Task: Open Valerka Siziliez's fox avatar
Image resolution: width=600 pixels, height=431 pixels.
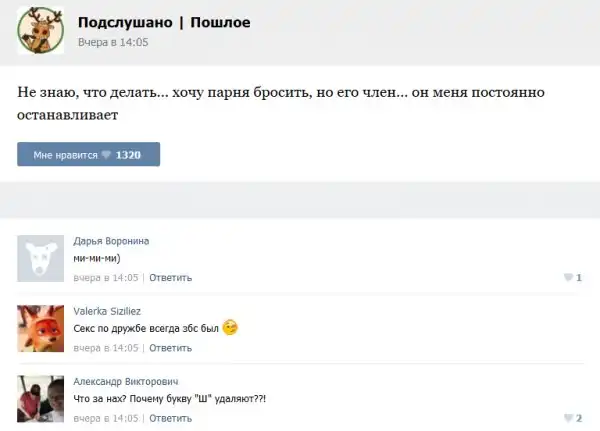Action: coord(40,328)
